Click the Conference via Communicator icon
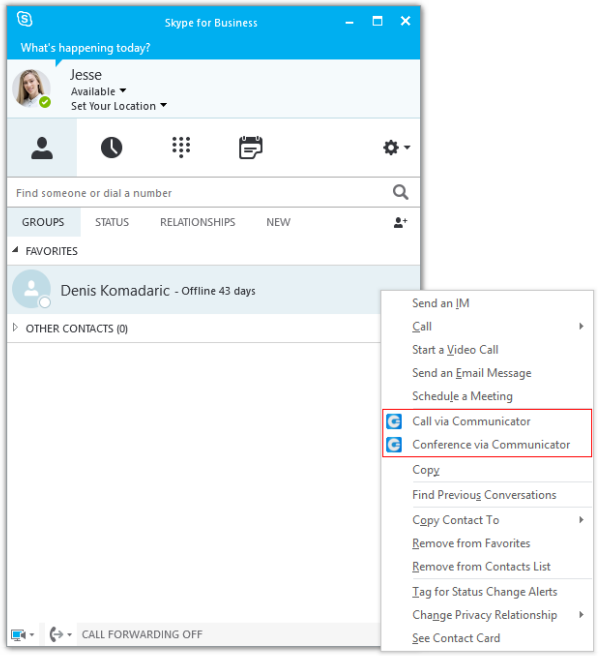Screen dimensions: 600x656 tap(394, 445)
